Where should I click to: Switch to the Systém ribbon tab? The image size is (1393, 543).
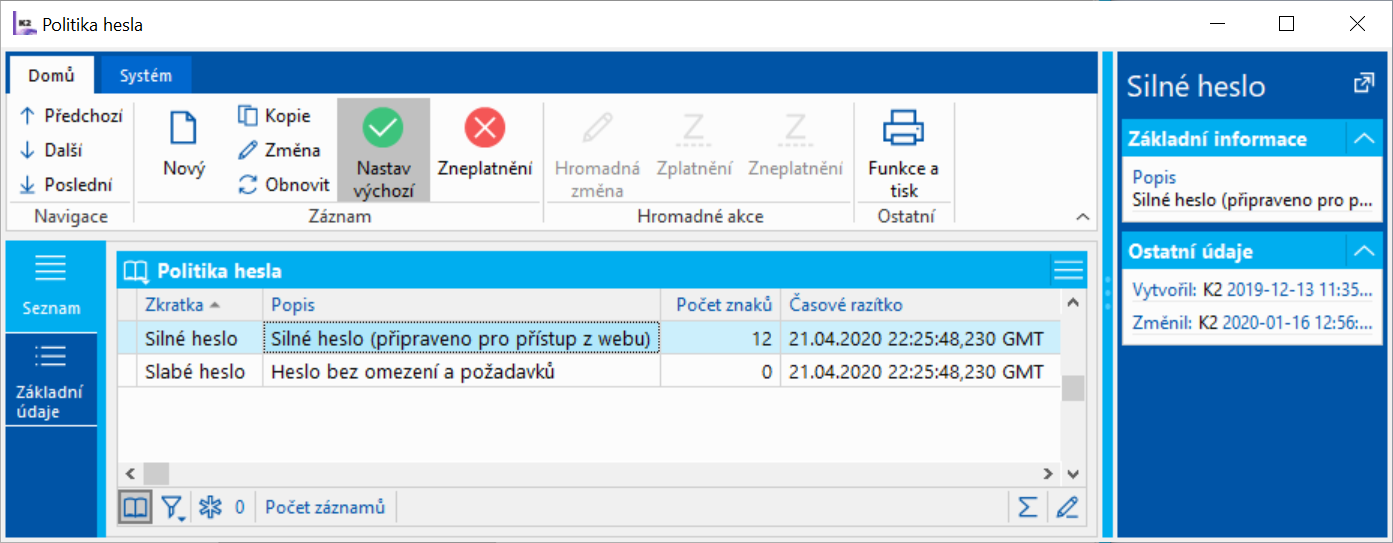click(x=145, y=75)
